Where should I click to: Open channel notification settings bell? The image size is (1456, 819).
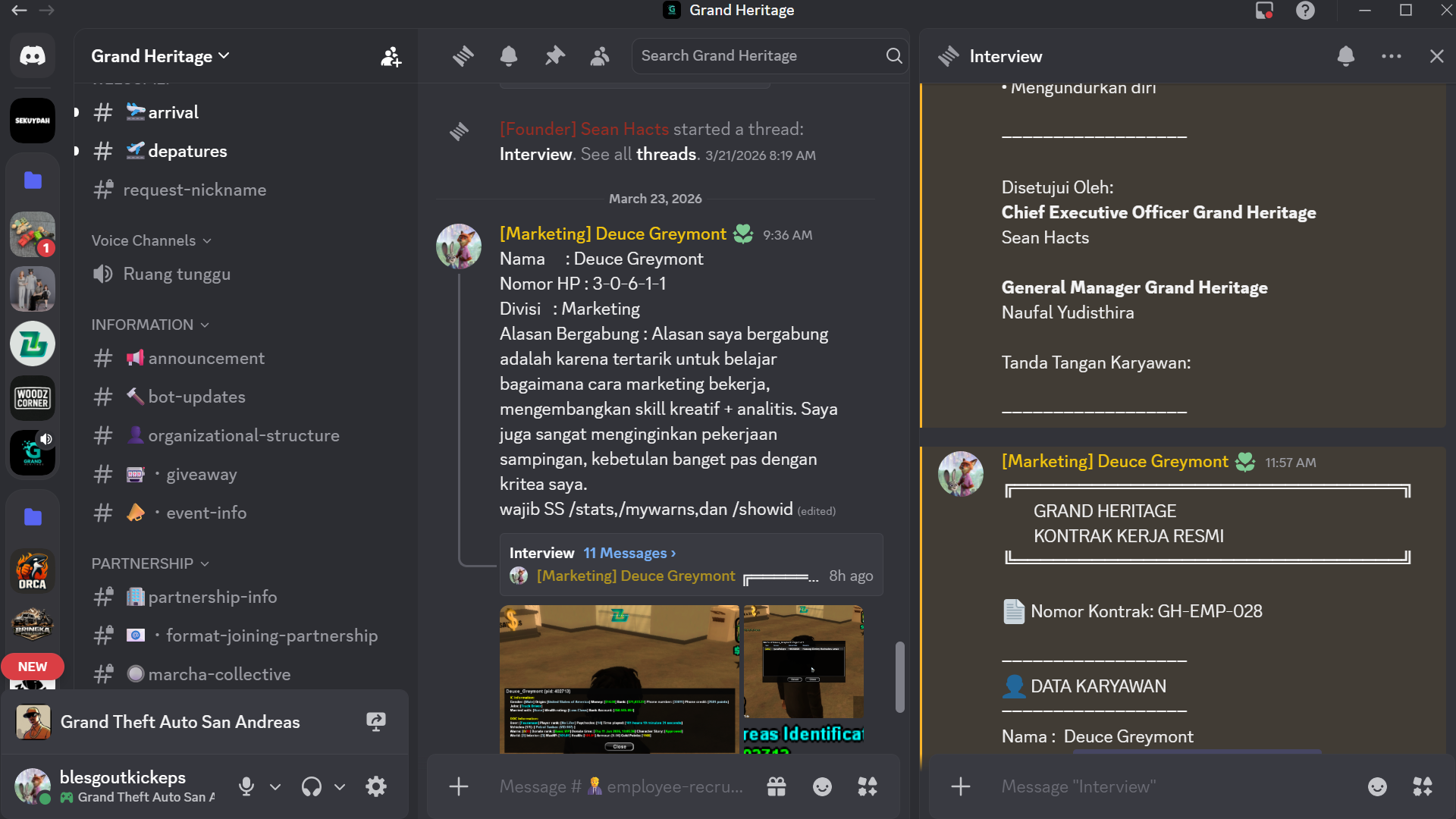point(509,55)
